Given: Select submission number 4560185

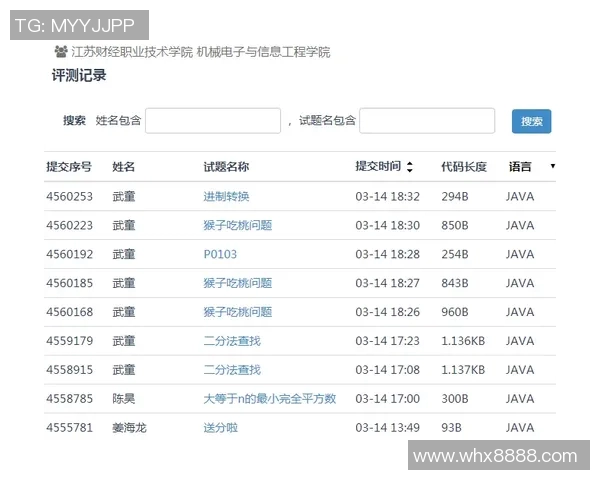Looking at the screenshot, I should tap(69, 283).
